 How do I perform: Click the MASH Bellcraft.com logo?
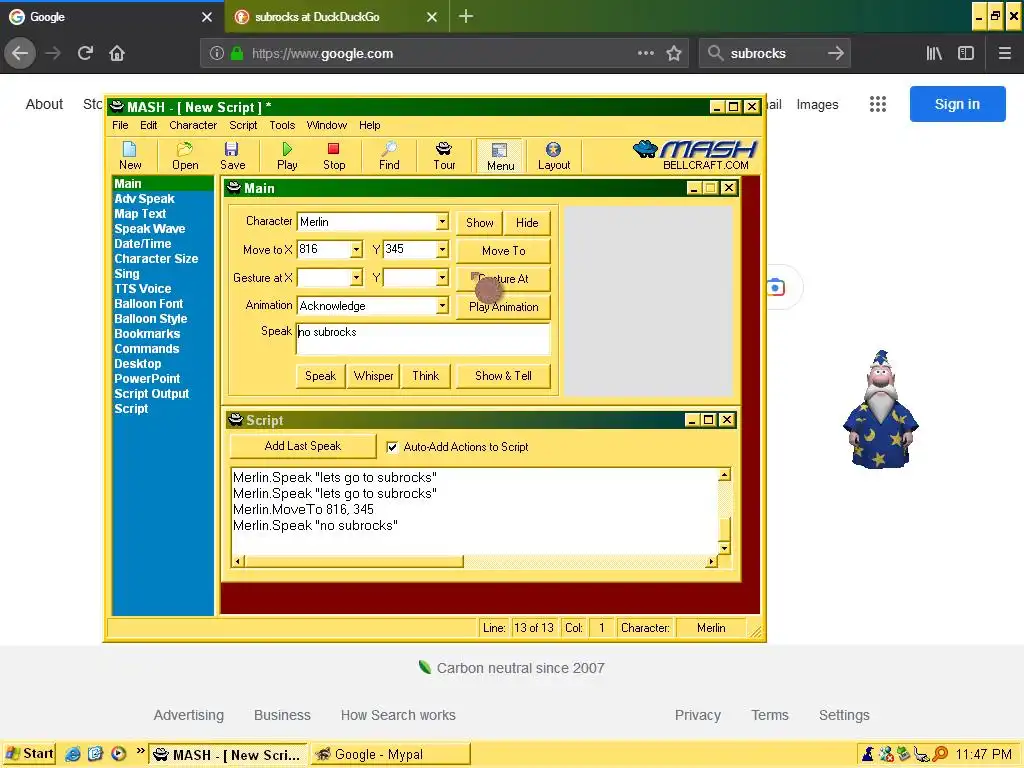pos(695,155)
